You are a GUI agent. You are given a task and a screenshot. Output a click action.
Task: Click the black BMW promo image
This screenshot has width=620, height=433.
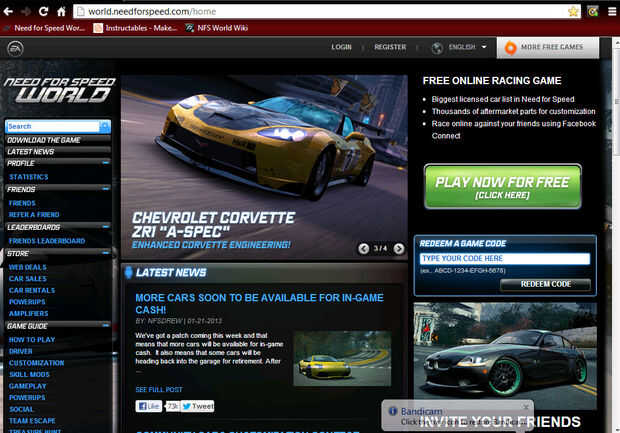click(x=505, y=356)
